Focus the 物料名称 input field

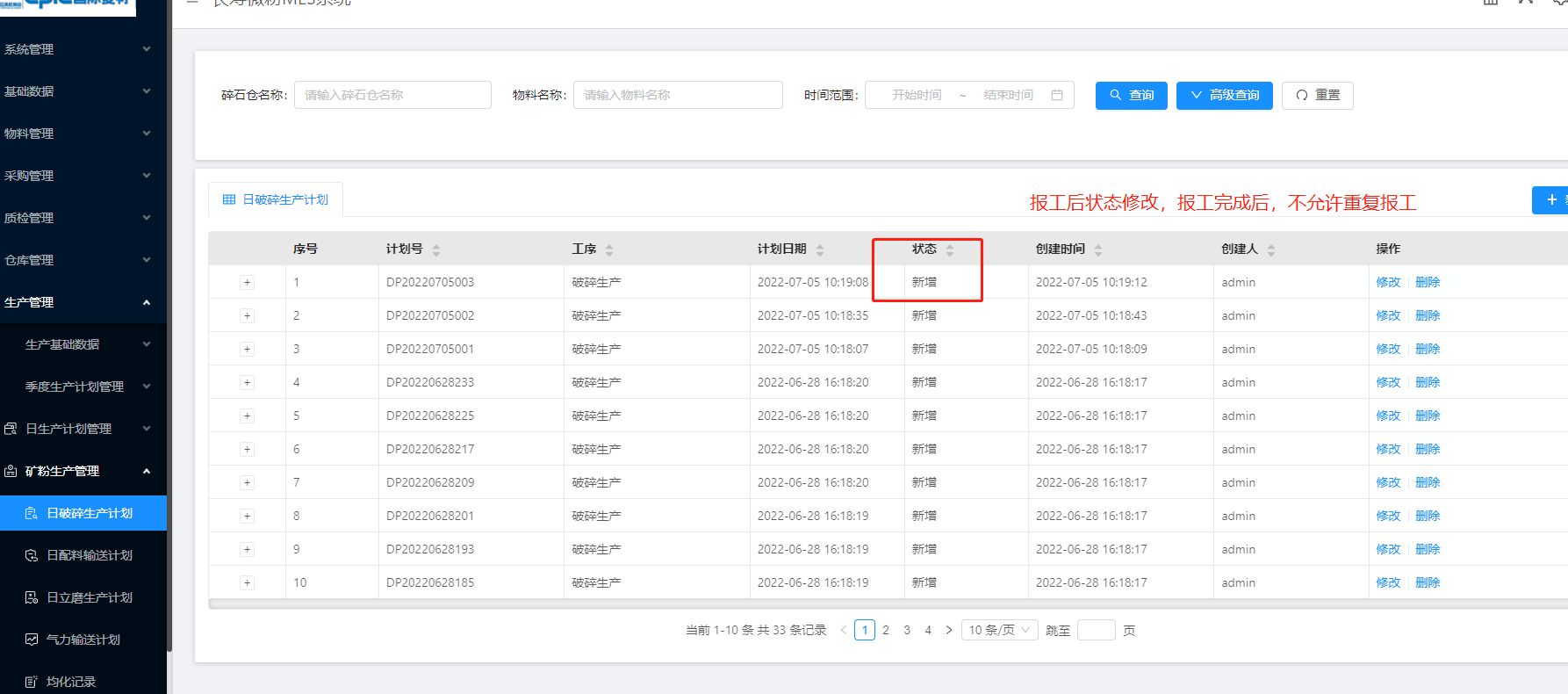click(x=678, y=95)
